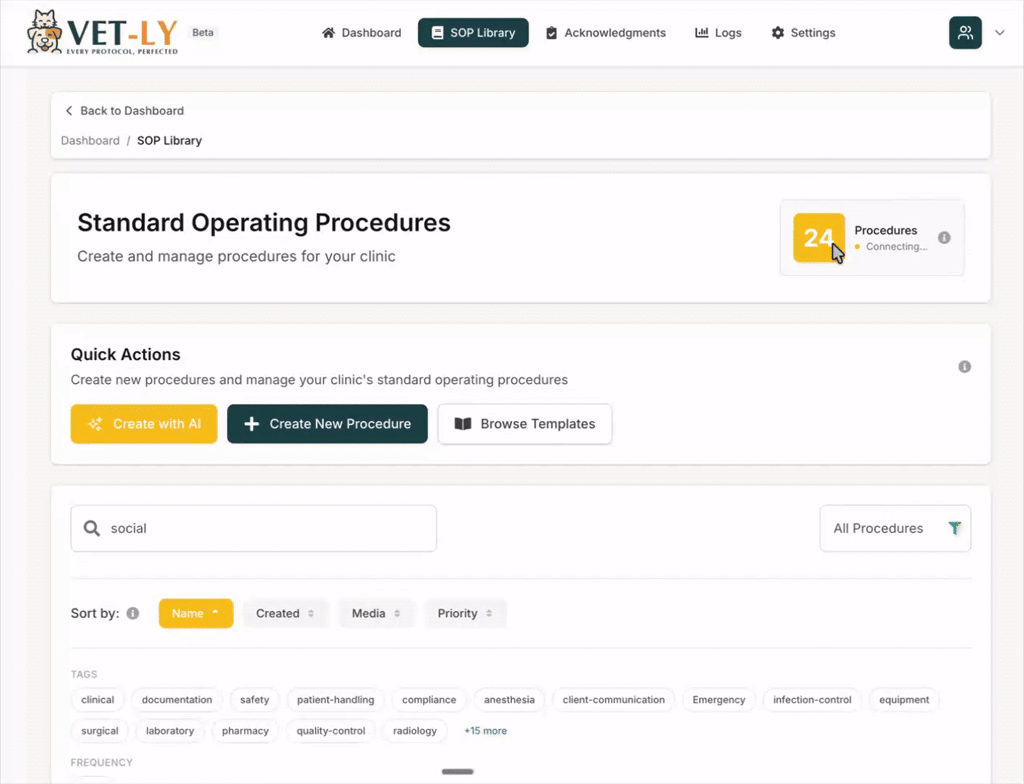The image size is (1024, 784).
Task: Open the team members panel icon
Action: tap(964, 32)
